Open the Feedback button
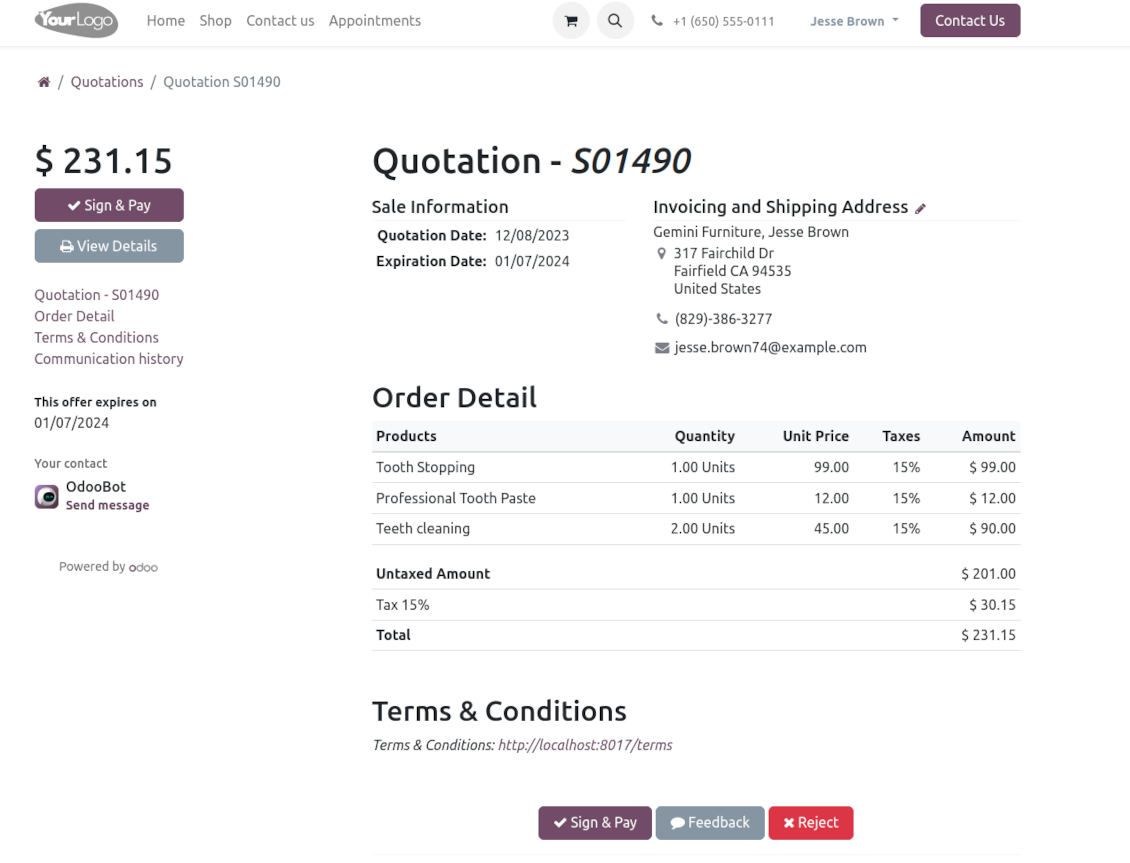This screenshot has width=1130, height=863. point(710,823)
